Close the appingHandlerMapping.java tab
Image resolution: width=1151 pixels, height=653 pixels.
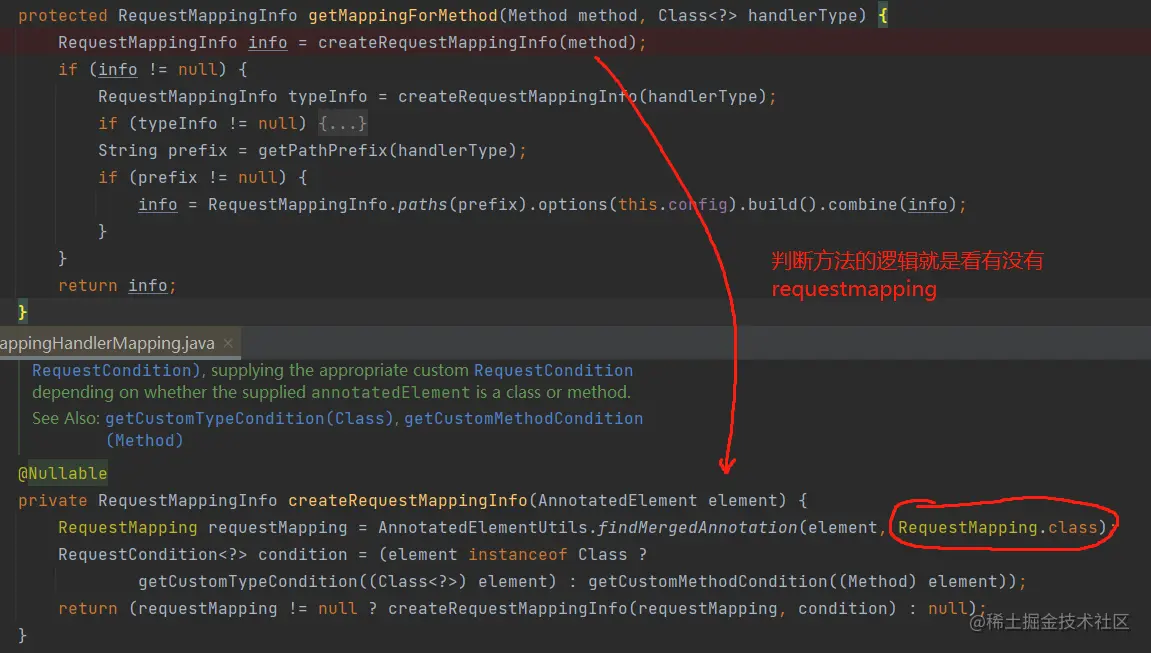click(x=227, y=341)
